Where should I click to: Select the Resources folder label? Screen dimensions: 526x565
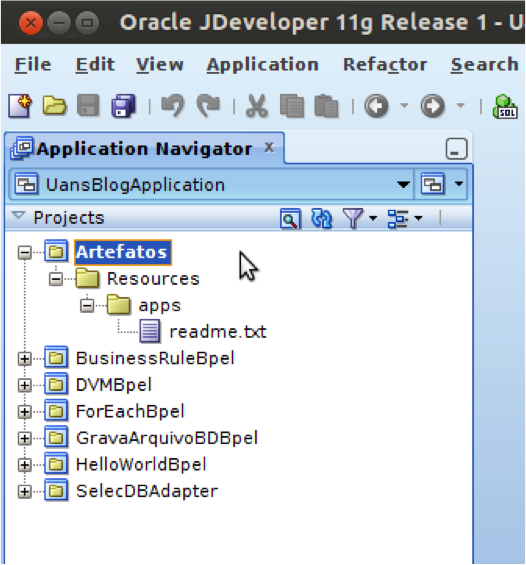pos(153,279)
